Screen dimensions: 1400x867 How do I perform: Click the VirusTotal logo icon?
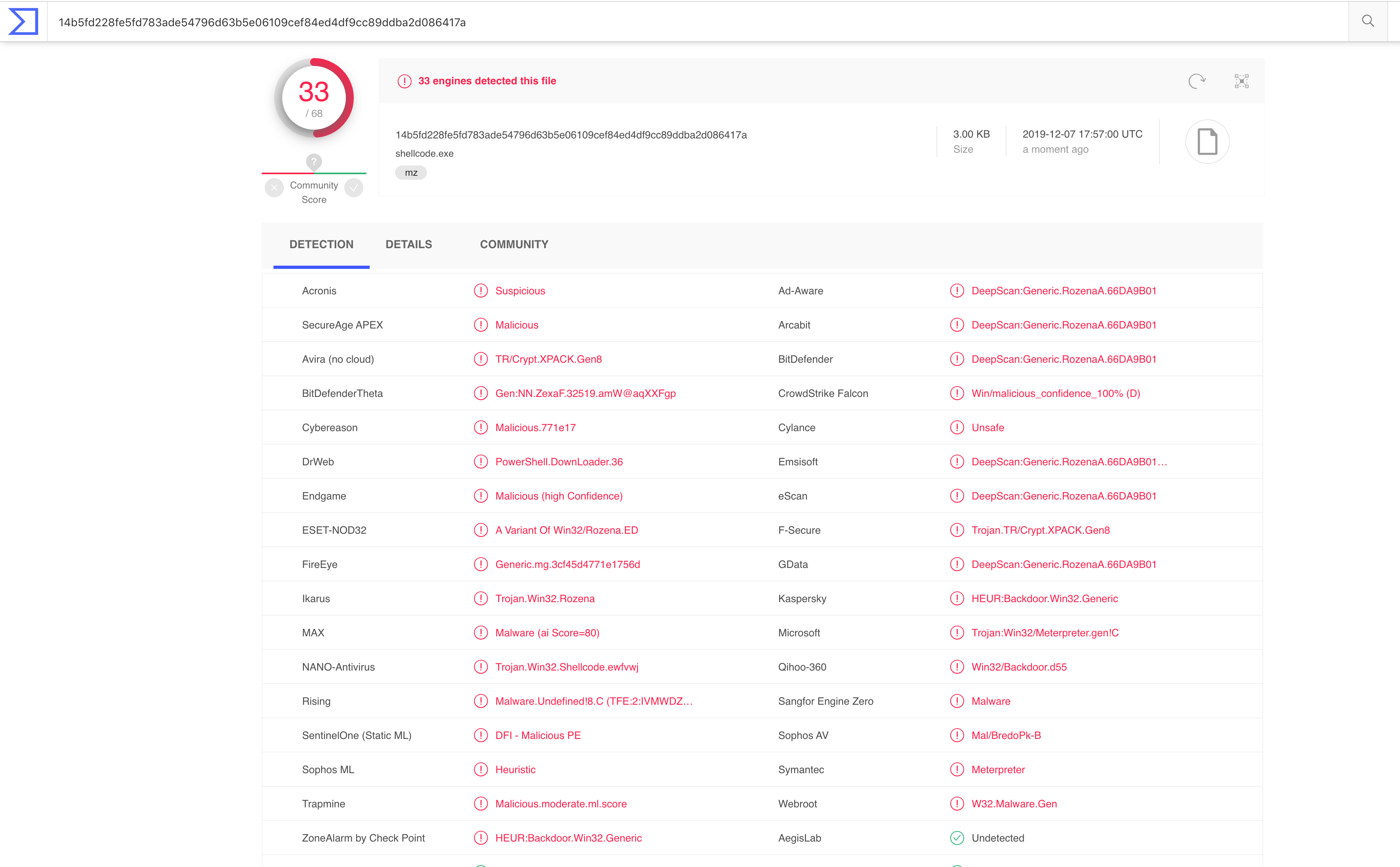click(23, 21)
